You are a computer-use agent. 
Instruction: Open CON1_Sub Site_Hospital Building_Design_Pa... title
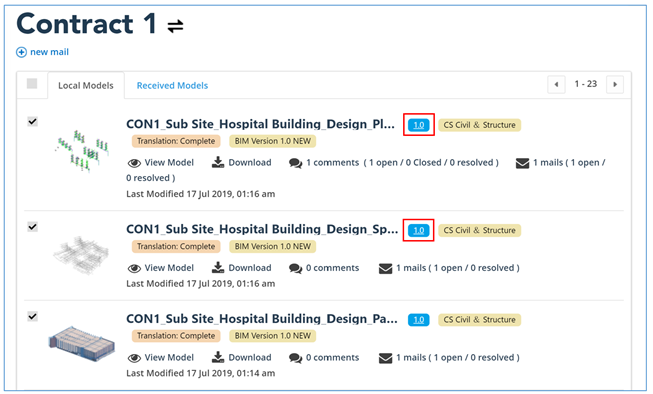click(x=262, y=319)
